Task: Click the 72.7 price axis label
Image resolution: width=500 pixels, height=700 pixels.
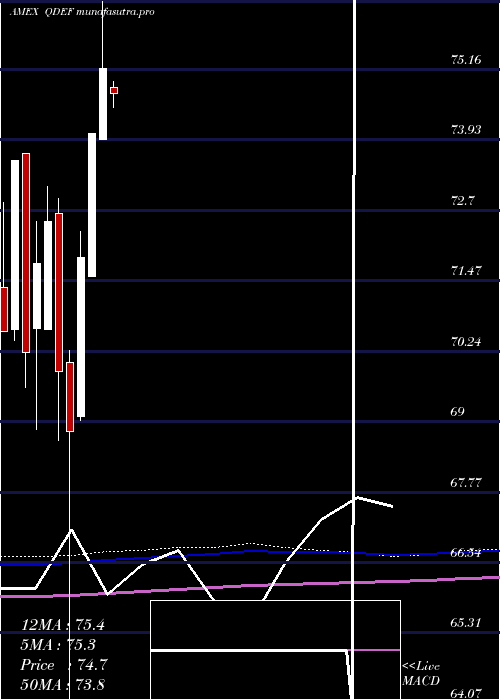Action: coord(462,200)
